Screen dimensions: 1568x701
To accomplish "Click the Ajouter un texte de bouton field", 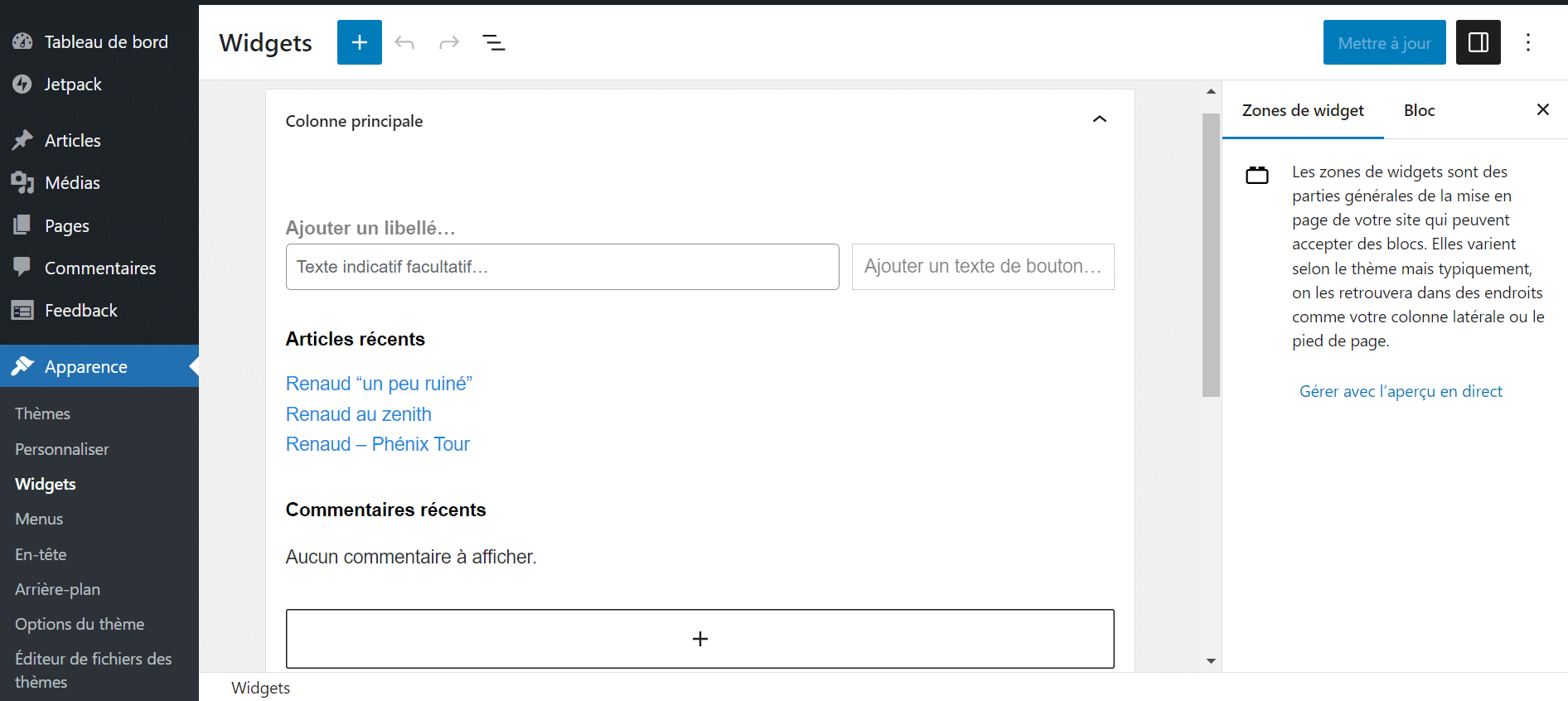I will [983, 267].
